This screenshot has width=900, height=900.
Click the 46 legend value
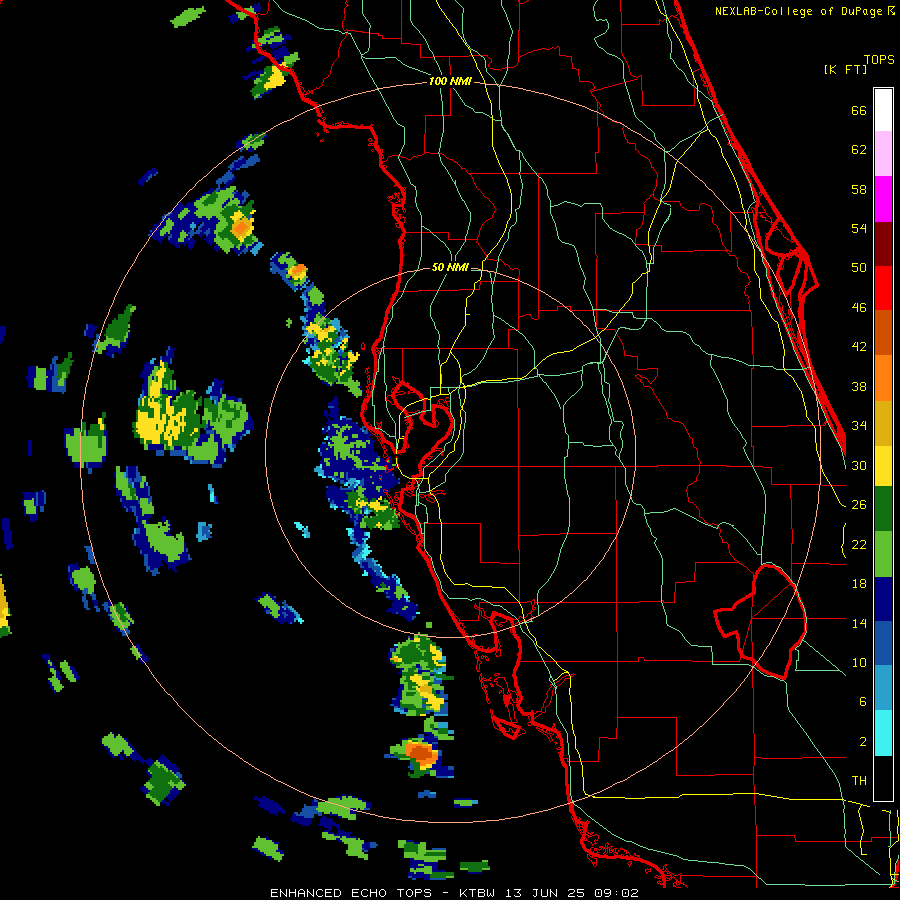pos(859,308)
